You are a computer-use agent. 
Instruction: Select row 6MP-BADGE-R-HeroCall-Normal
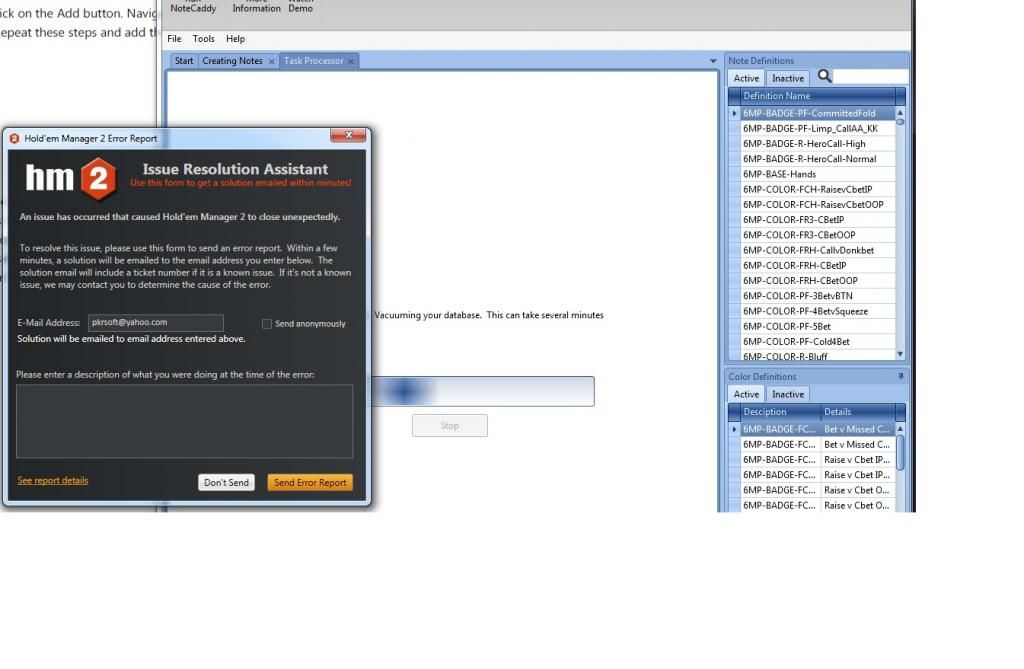pyautogui.click(x=818, y=159)
